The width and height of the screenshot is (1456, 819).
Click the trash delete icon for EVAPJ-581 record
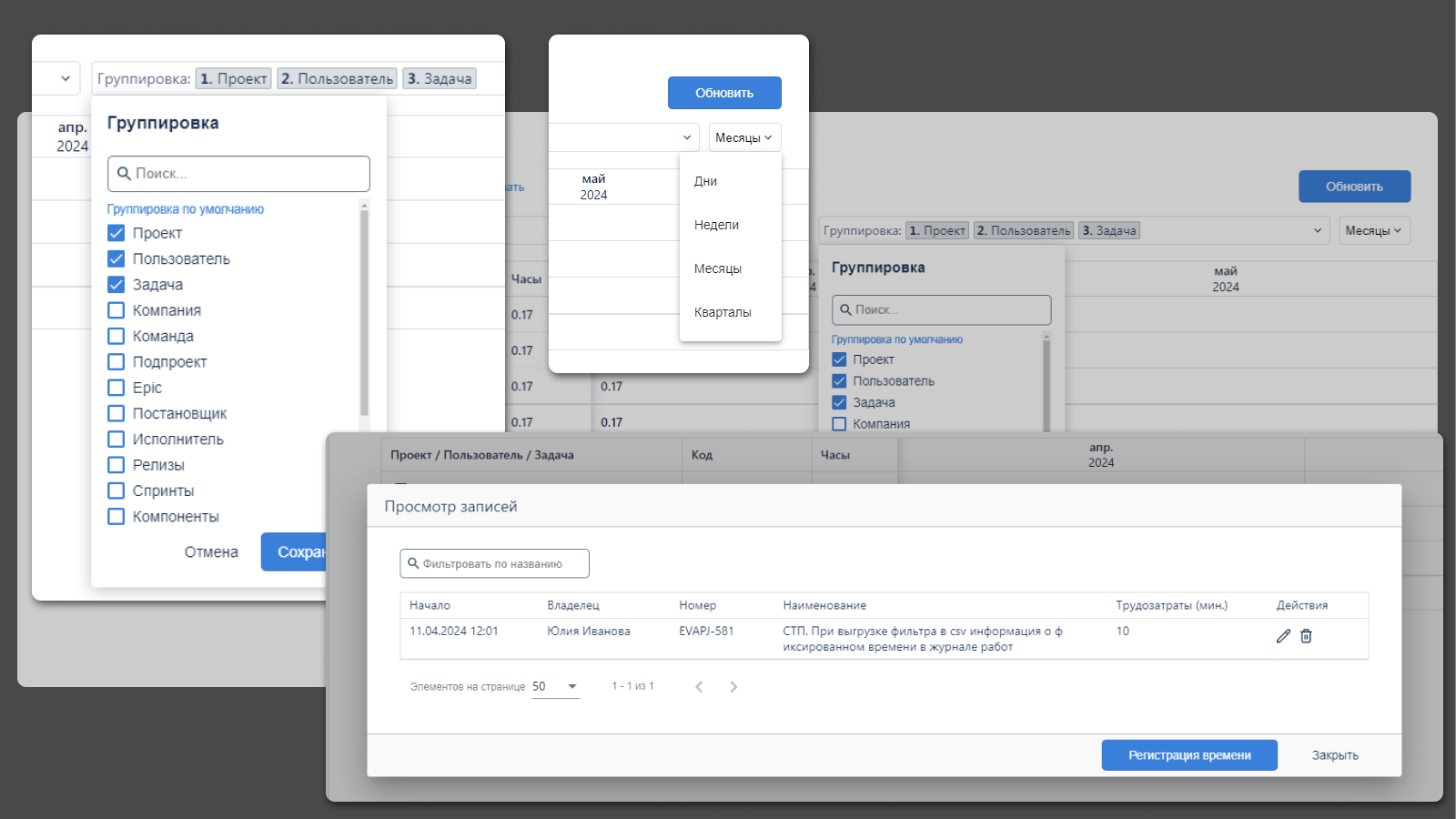coord(1306,636)
